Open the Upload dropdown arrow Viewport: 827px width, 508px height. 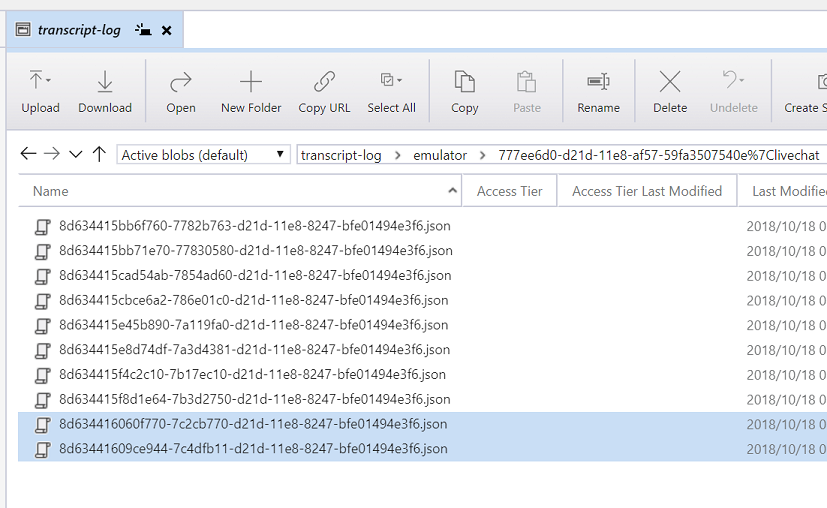coord(49,81)
